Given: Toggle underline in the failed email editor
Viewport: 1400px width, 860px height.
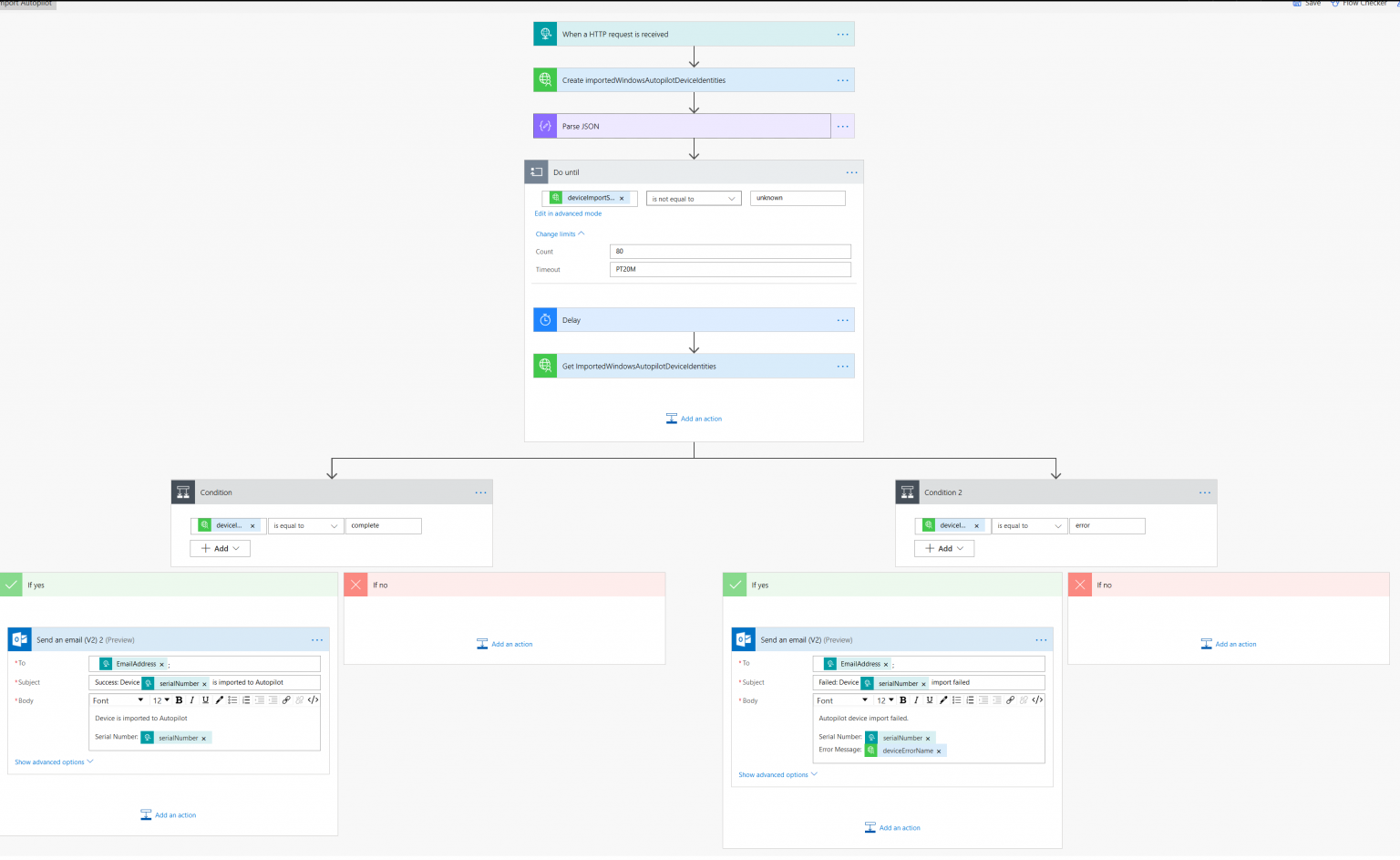Looking at the screenshot, I should pyautogui.click(x=929, y=699).
